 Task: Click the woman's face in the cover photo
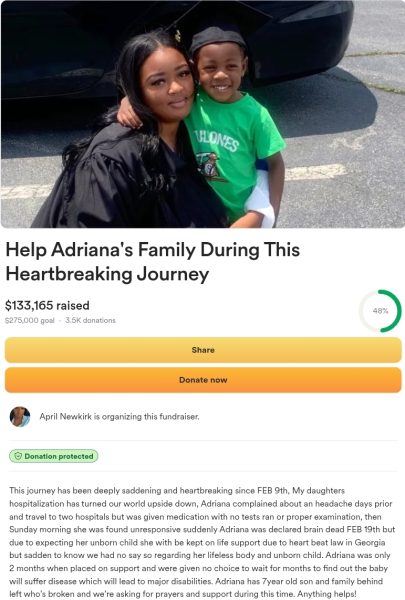pos(167,86)
